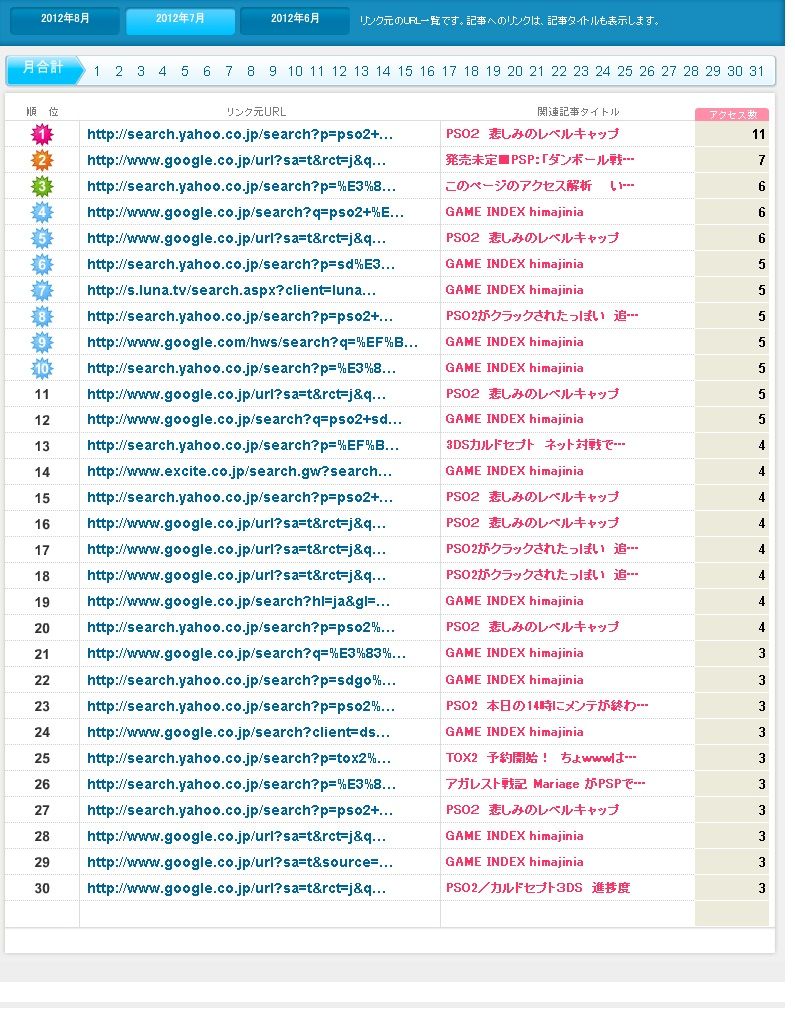Click access count 7 in rank 2

[762, 160]
